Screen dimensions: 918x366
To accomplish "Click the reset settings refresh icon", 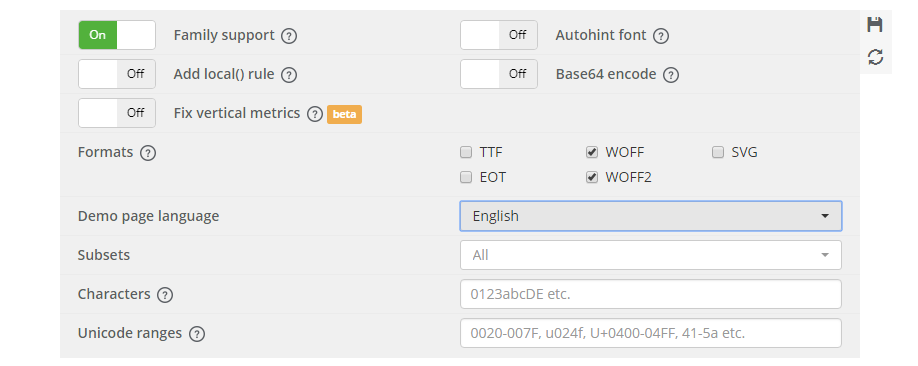I will 875,57.
